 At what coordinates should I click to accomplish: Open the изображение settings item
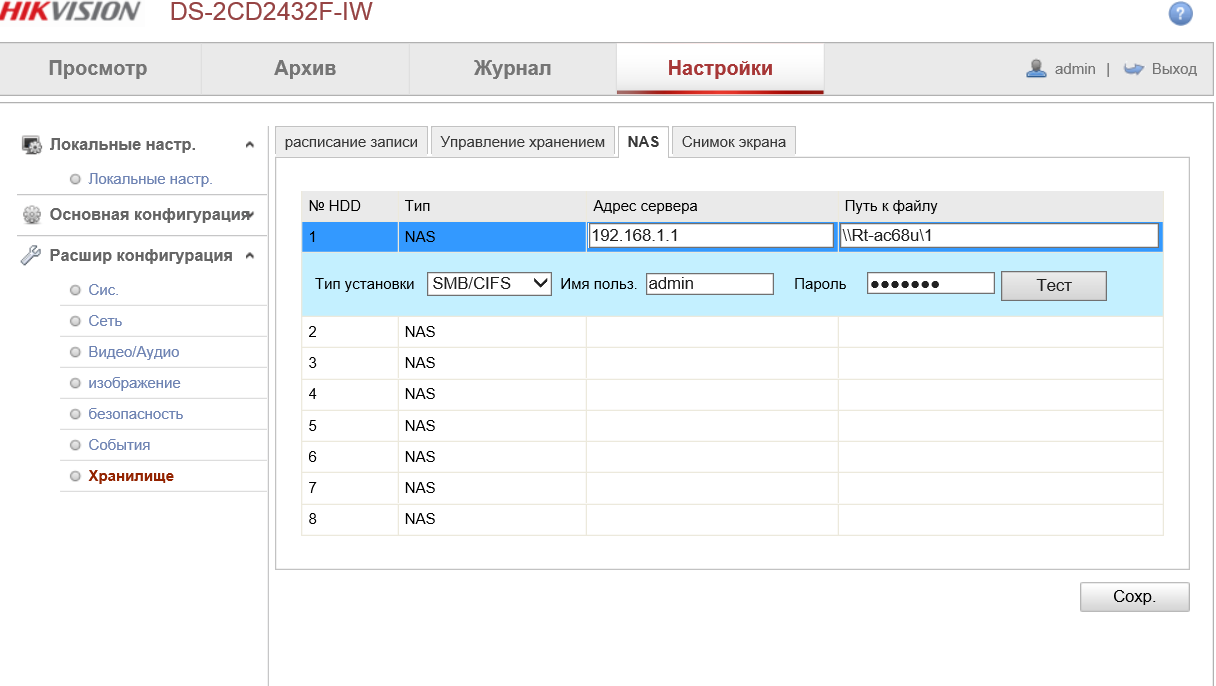(134, 383)
